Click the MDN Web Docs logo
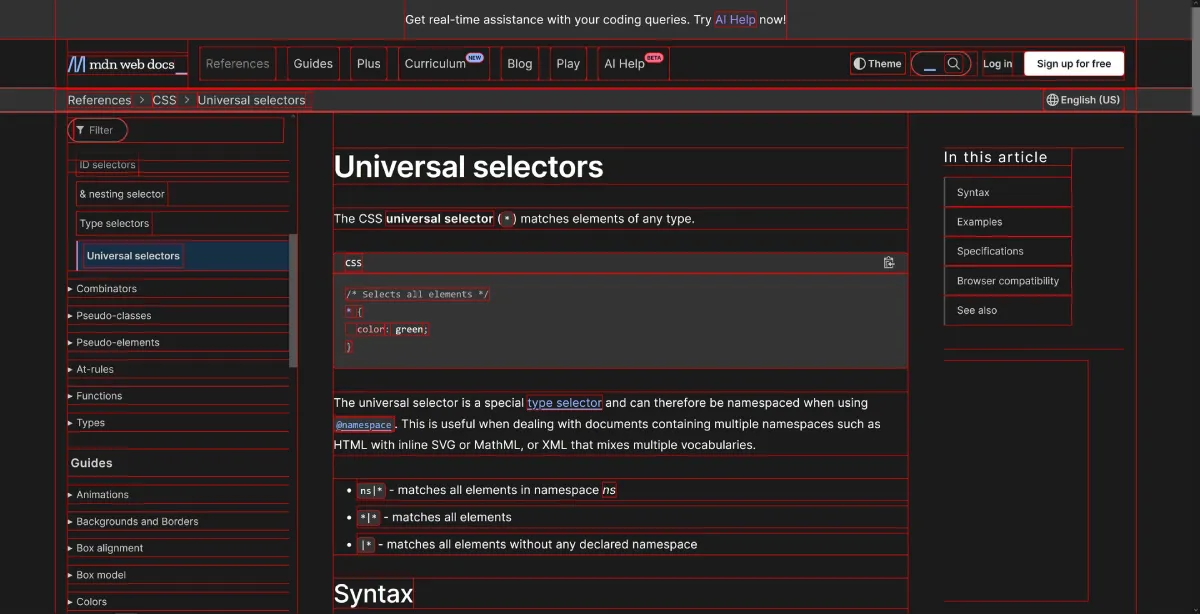 pyautogui.click(x=127, y=64)
